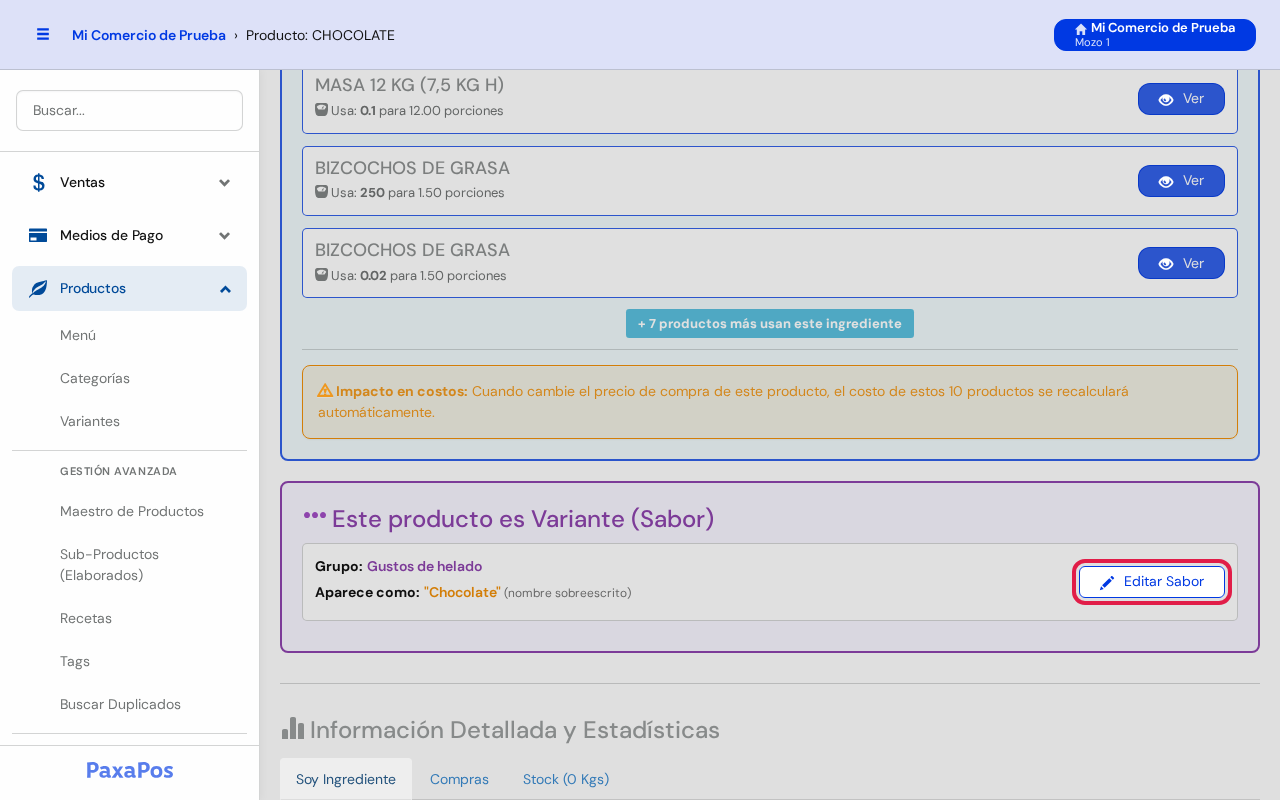Viewport: 1280px width, 800px height.
Task: Switch to the Stock (0 Kgs) tab
Action: (x=566, y=779)
